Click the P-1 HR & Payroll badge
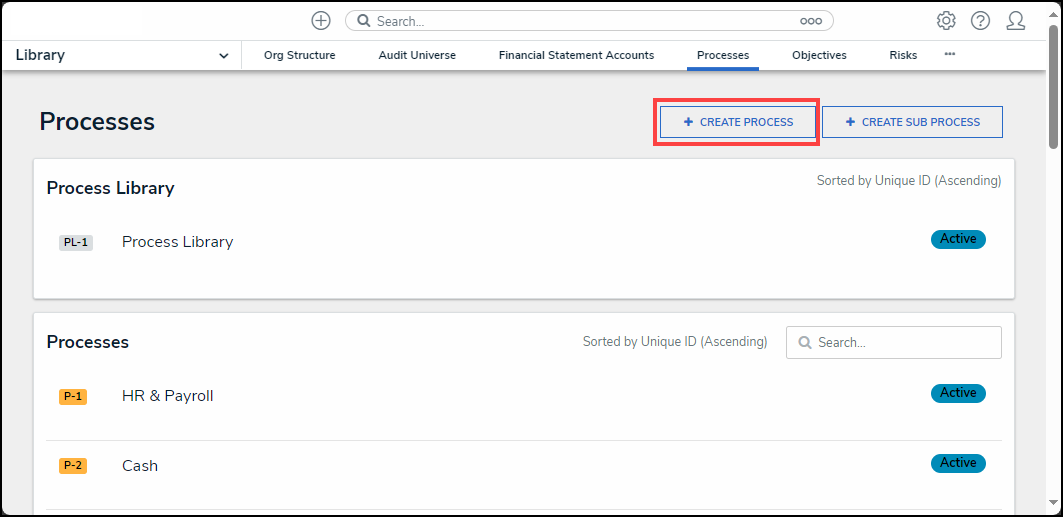Image resolution: width=1063 pixels, height=517 pixels. [x=73, y=396]
